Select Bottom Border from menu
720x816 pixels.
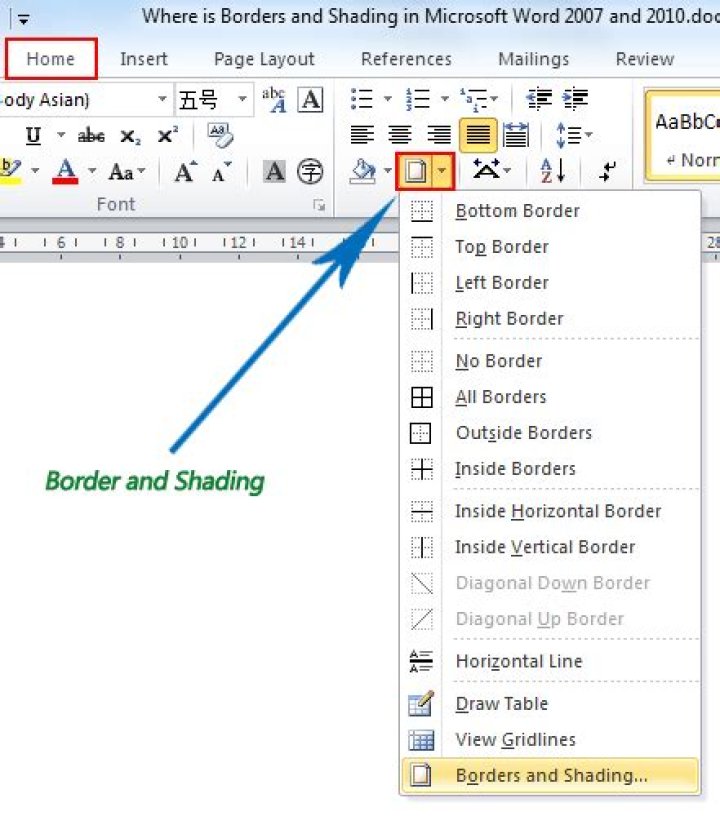[x=550, y=211]
